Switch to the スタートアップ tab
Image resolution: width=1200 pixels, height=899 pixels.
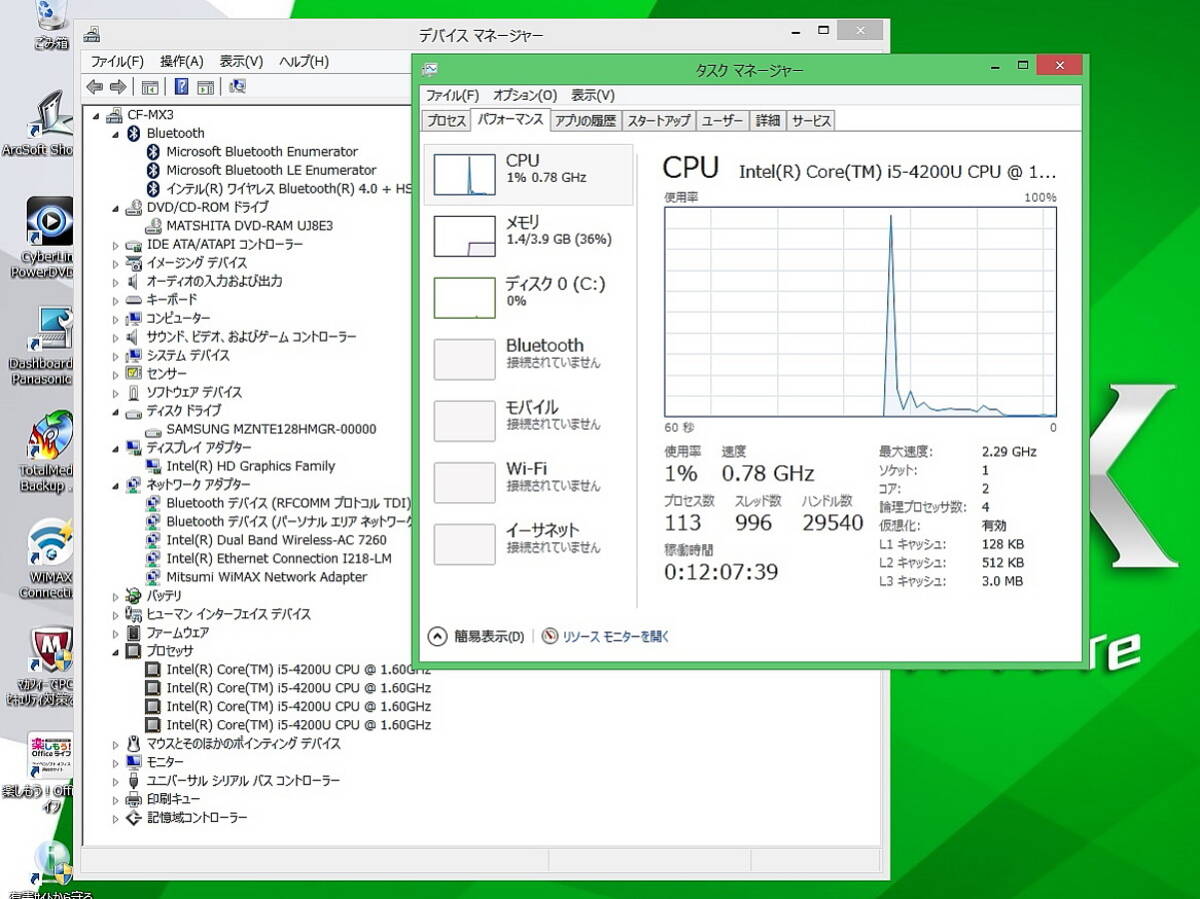pyautogui.click(x=659, y=121)
